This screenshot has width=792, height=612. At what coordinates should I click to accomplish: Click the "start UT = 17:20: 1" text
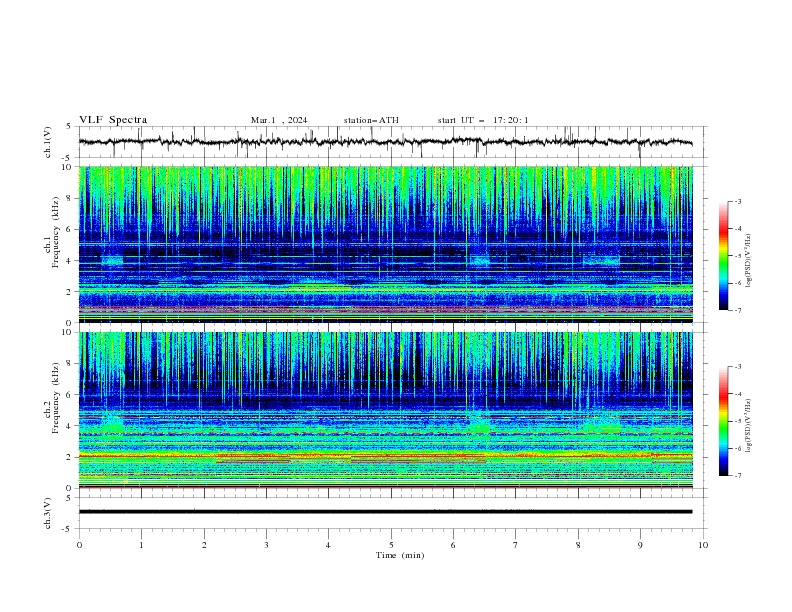tap(483, 120)
